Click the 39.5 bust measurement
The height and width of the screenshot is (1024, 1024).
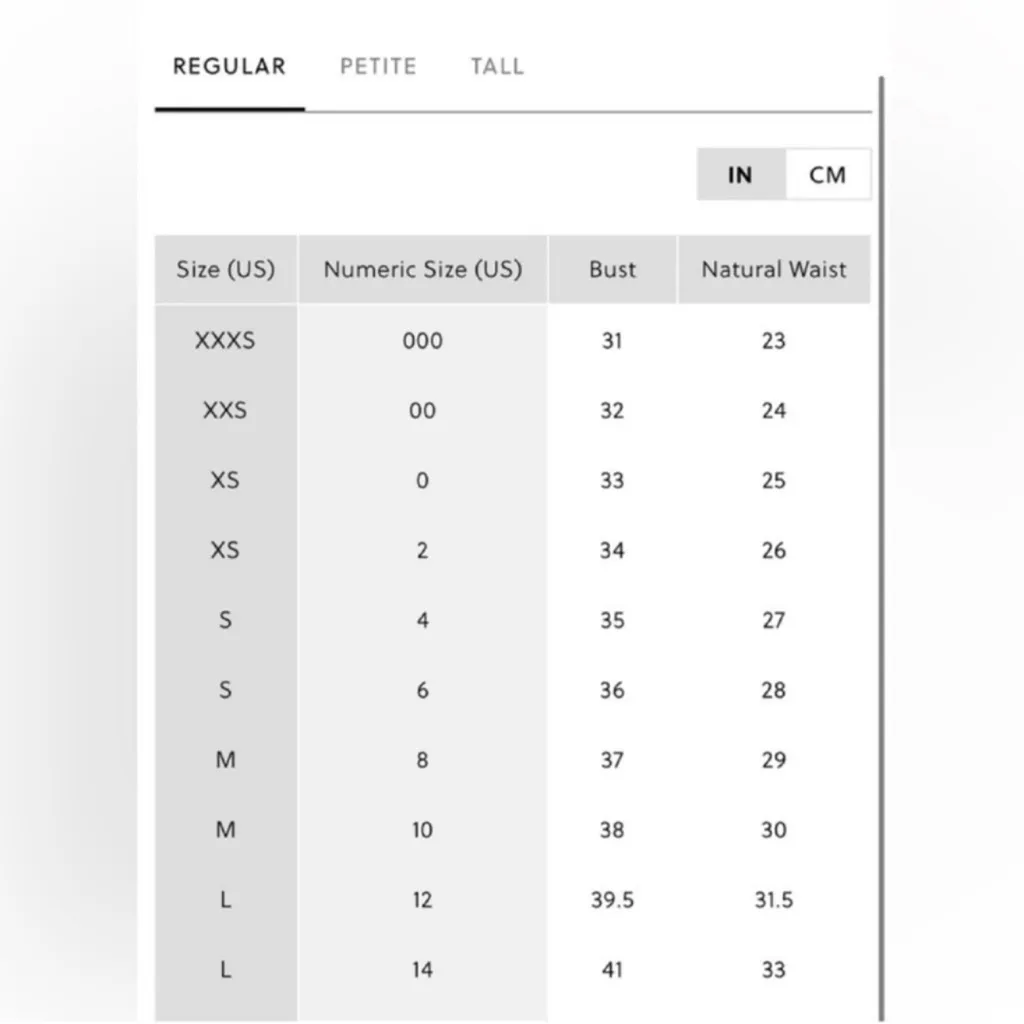612,900
